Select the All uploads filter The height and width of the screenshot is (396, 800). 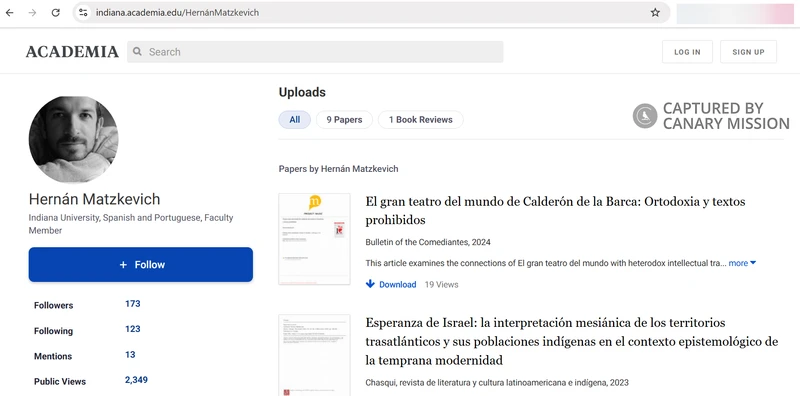point(294,120)
